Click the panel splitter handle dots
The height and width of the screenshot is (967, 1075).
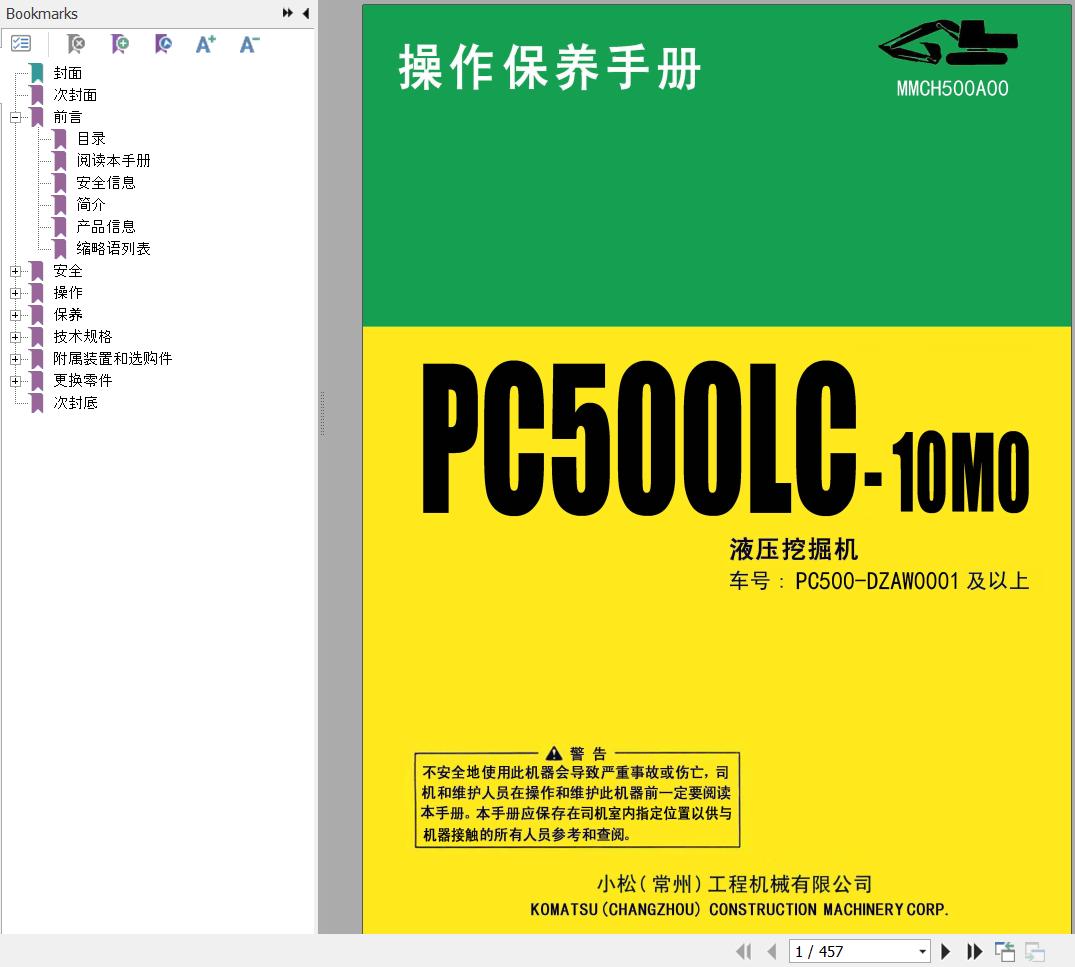click(322, 414)
